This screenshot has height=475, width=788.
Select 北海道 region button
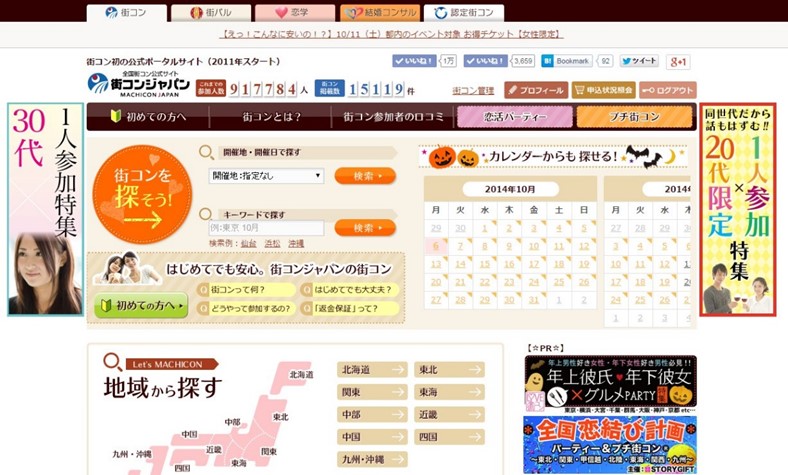tap(372, 370)
